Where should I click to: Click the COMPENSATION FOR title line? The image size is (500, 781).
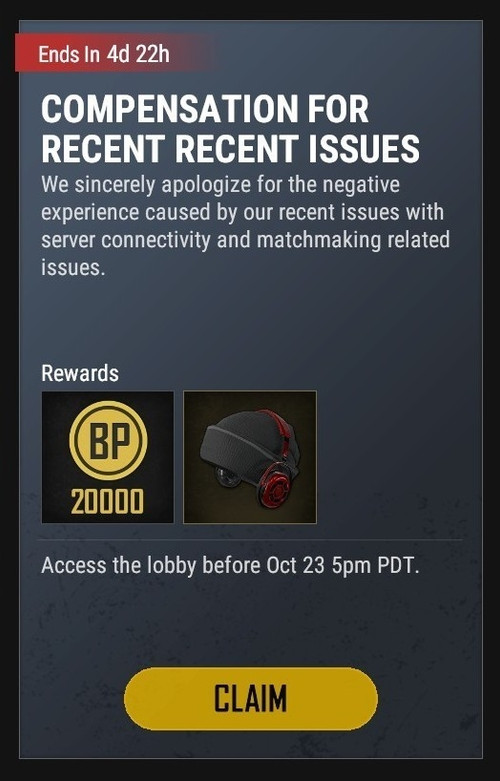(x=205, y=109)
